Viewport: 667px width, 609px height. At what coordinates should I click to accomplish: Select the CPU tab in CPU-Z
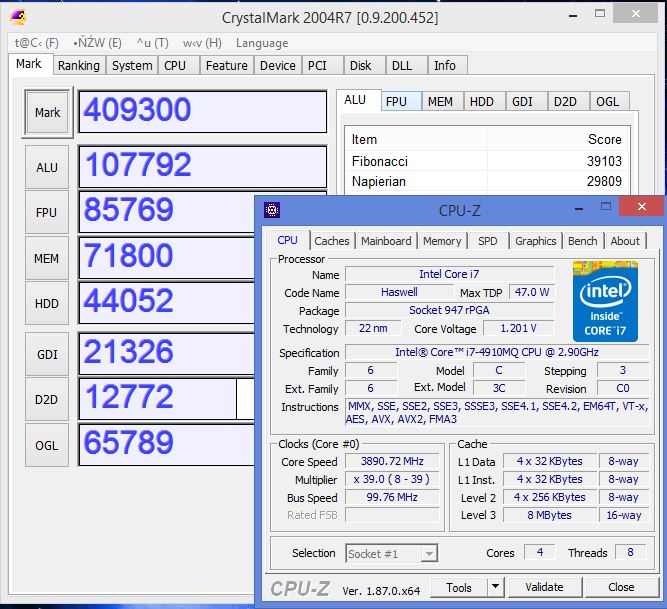pyautogui.click(x=288, y=240)
